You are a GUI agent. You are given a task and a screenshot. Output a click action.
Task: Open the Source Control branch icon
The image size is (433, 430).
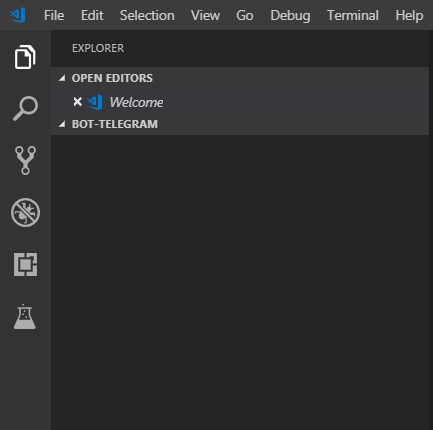click(x=25, y=160)
